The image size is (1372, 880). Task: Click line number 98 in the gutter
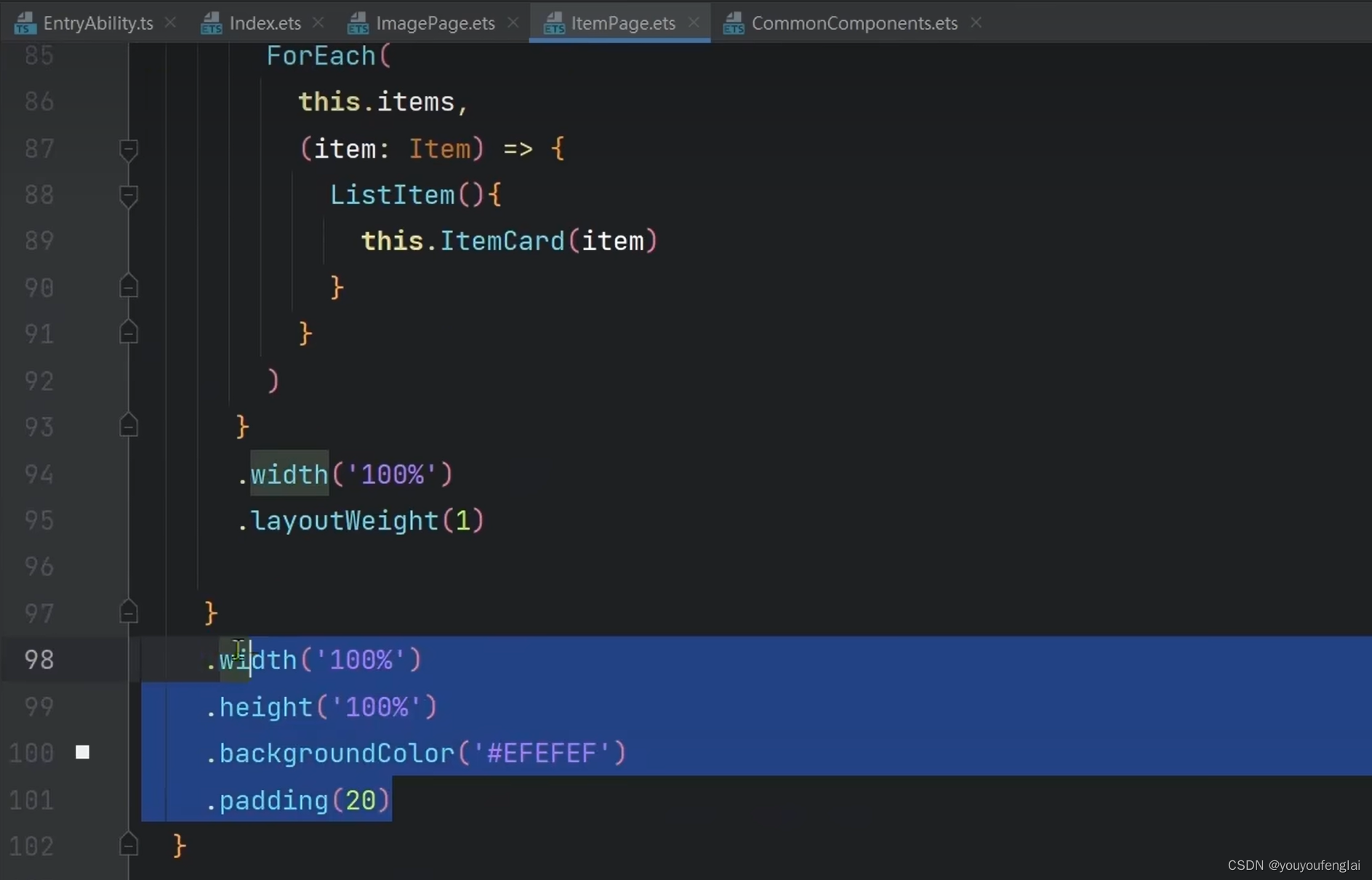39,659
